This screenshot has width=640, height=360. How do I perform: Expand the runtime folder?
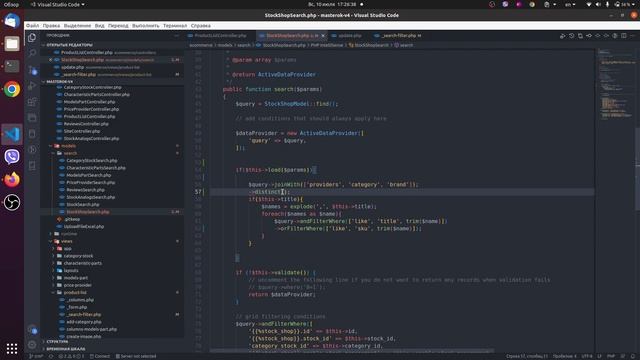(69, 234)
